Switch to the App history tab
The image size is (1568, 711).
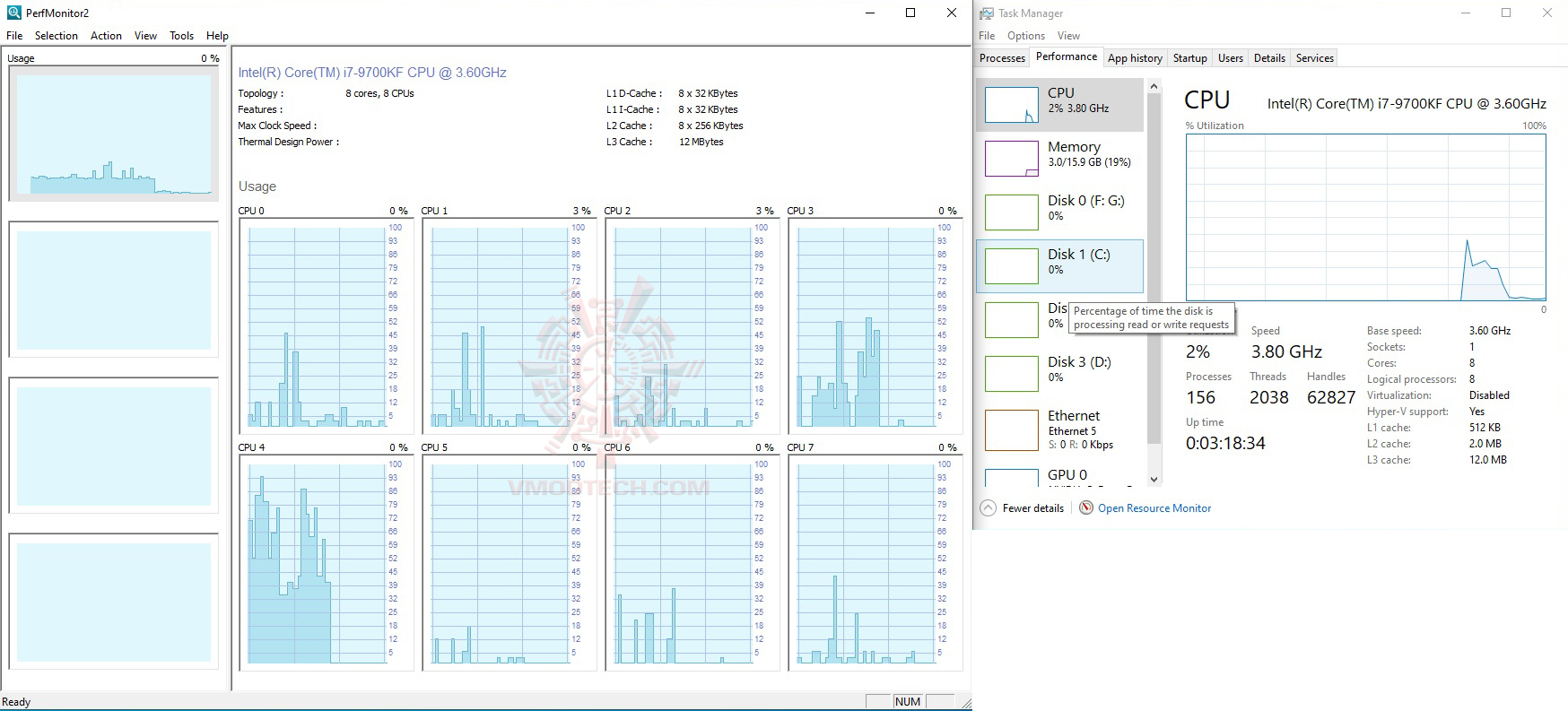[1135, 58]
